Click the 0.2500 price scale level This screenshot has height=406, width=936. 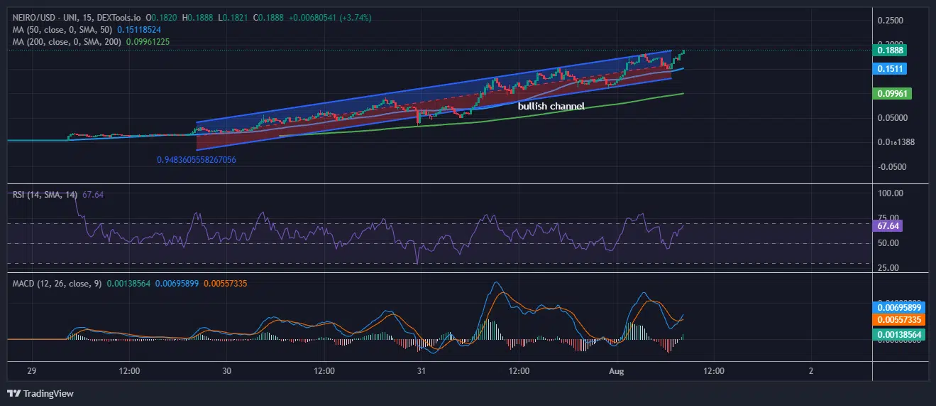click(x=890, y=20)
